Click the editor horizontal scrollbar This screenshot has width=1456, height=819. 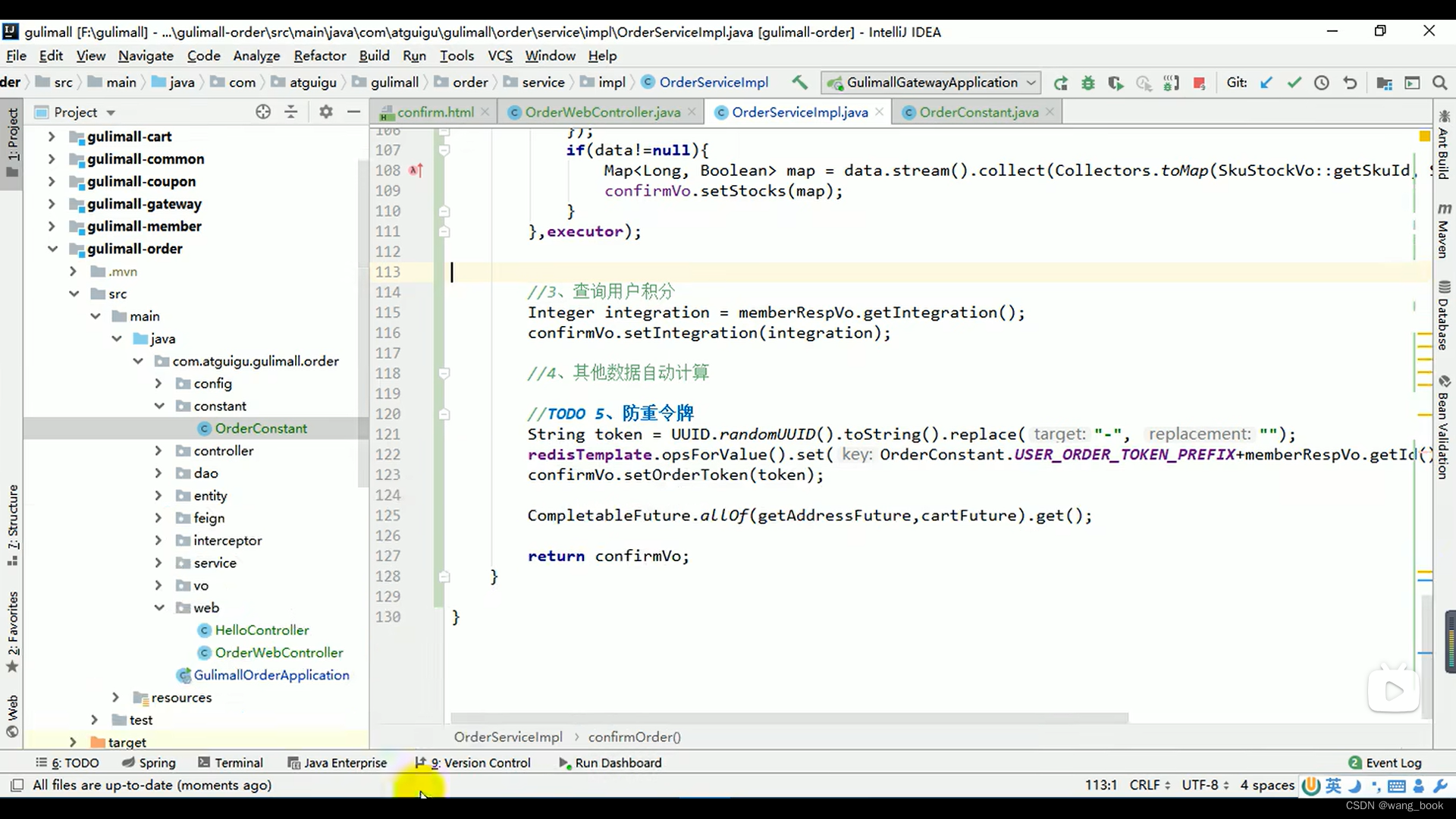click(x=789, y=717)
